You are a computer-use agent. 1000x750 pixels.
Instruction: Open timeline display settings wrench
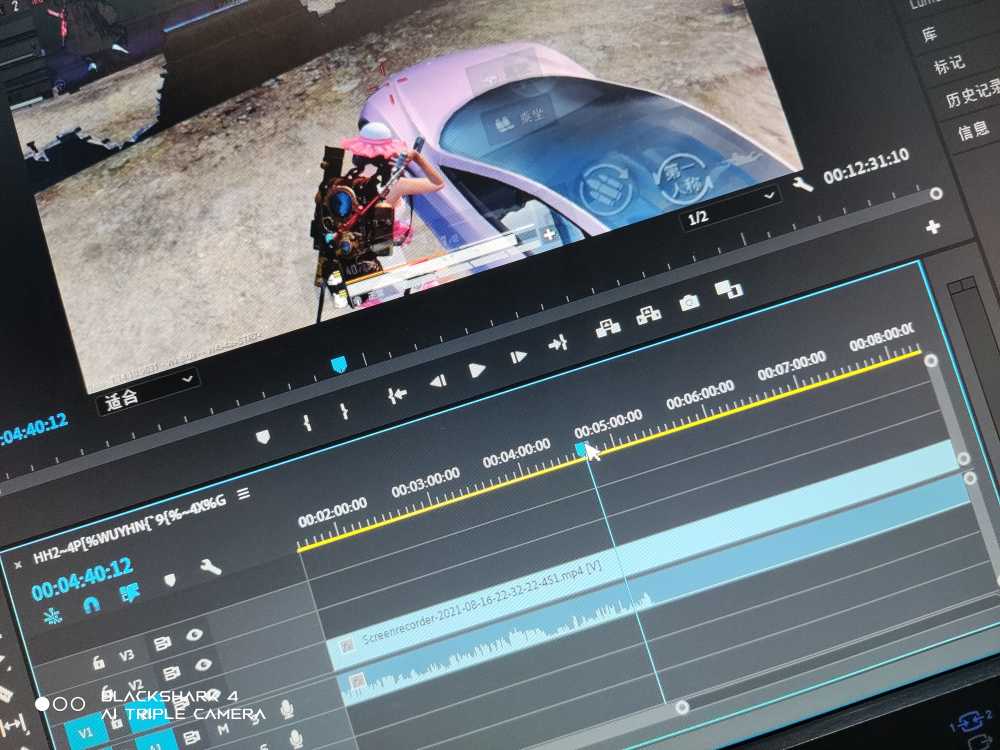[211, 567]
